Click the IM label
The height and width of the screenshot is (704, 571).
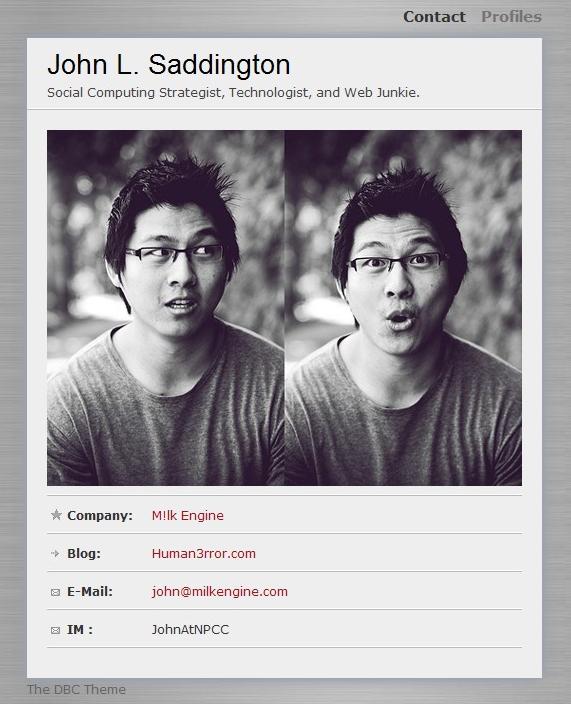click(80, 630)
